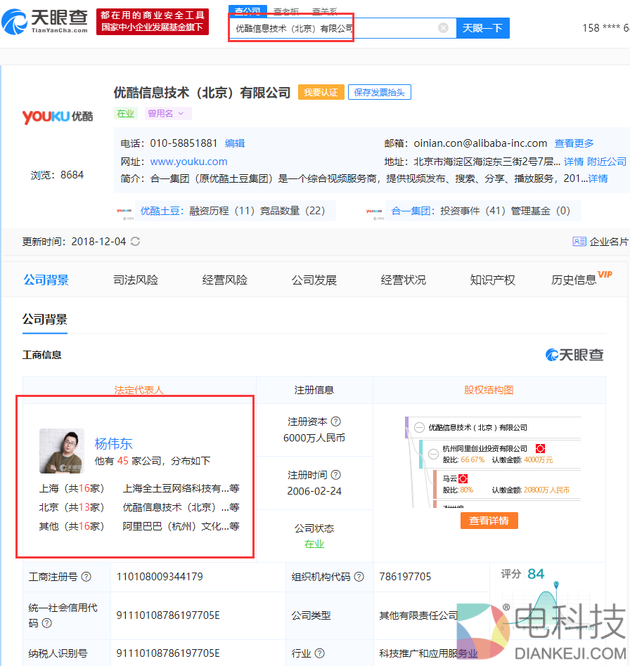
Task: Click the refresh icon beside update time
Action: click(x=135, y=241)
